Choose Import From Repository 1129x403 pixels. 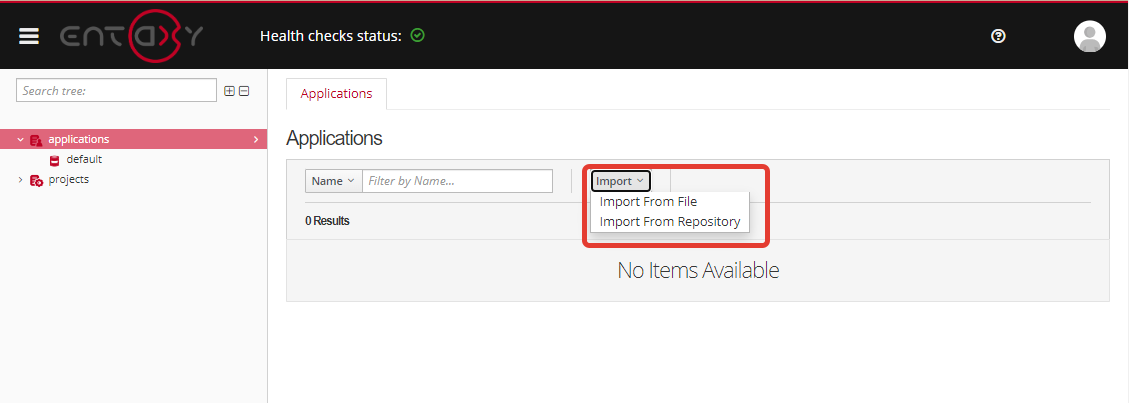[x=670, y=222]
